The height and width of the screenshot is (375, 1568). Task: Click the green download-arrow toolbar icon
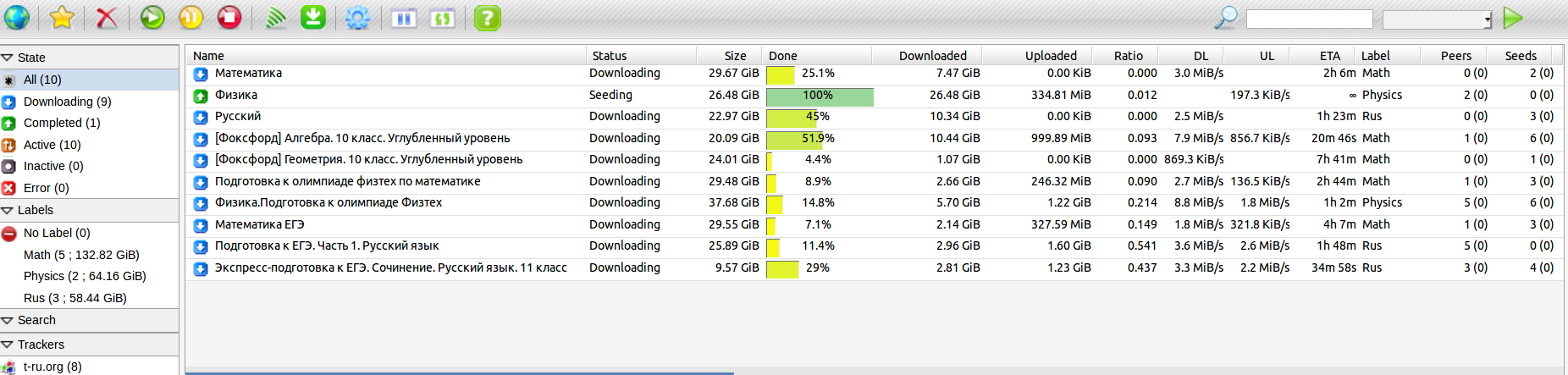pos(313,18)
